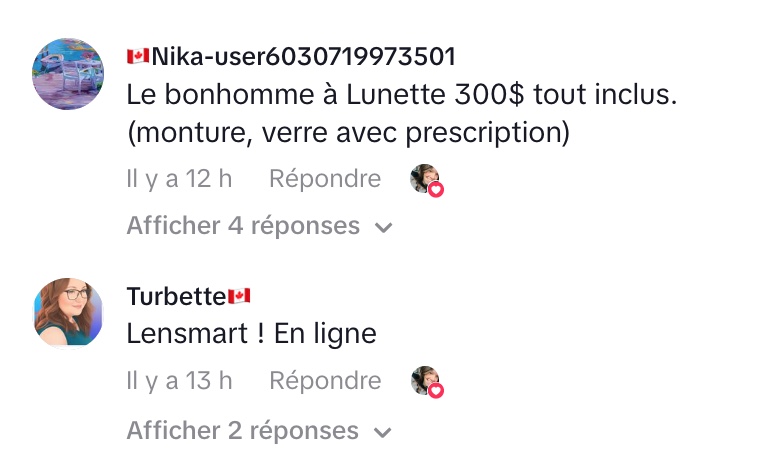This screenshot has width=770, height=462.
Task: Click the chevron beside 'Afficher 4 réponses'
Action: 383,227
